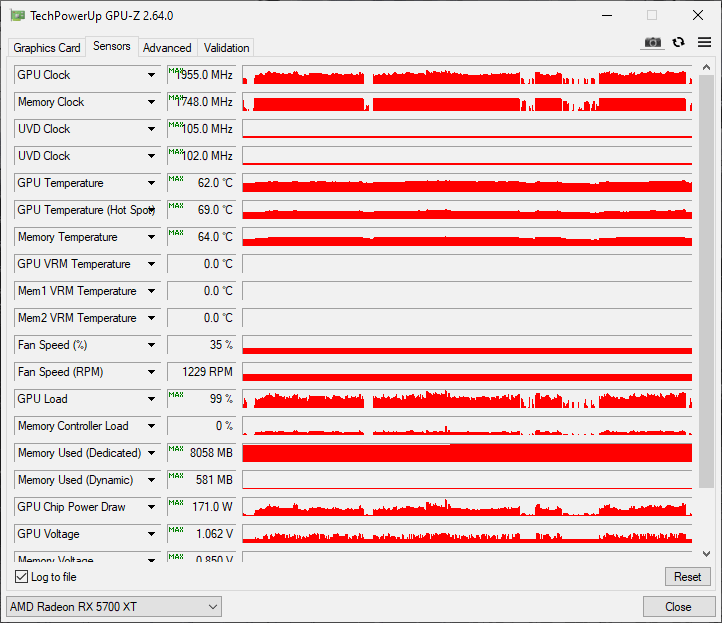Switch to the Advanced tab
This screenshot has height=623, width=722.
click(167, 47)
